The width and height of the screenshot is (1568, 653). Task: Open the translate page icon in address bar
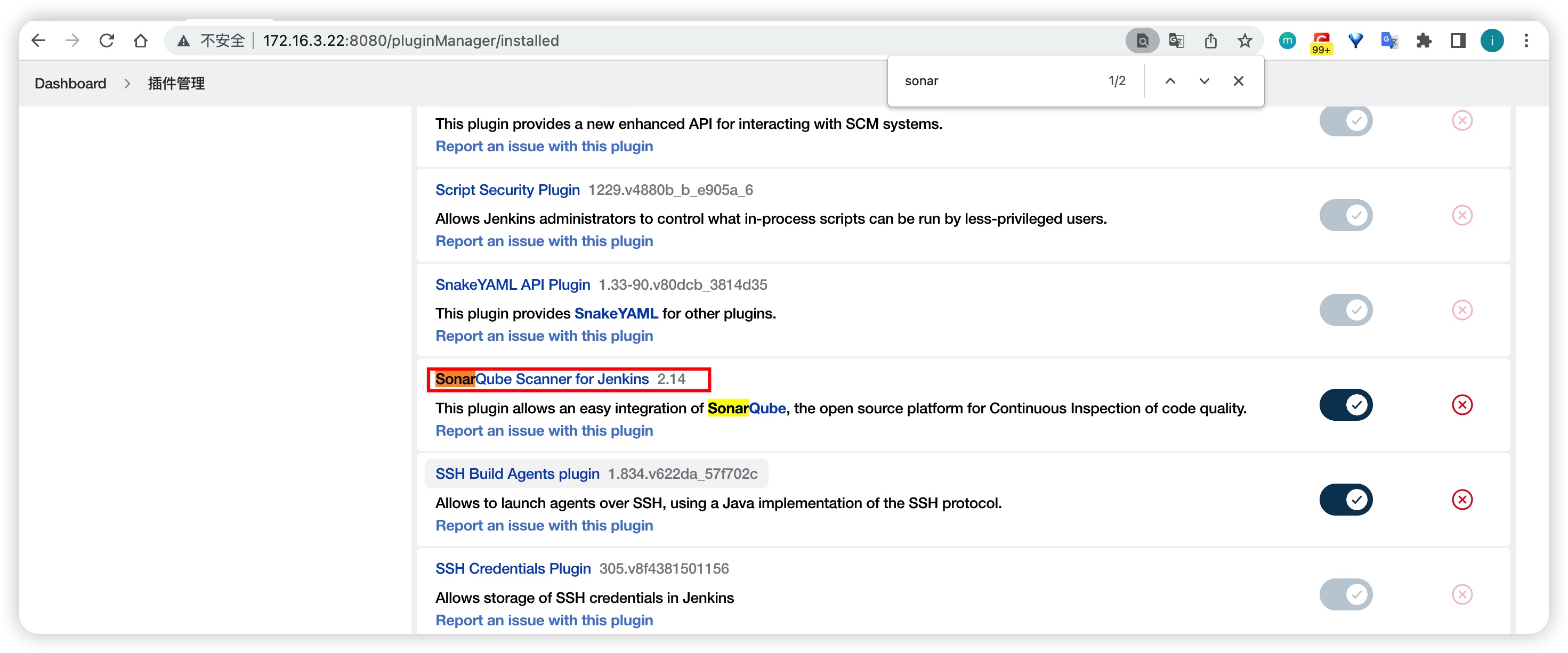point(1177,41)
